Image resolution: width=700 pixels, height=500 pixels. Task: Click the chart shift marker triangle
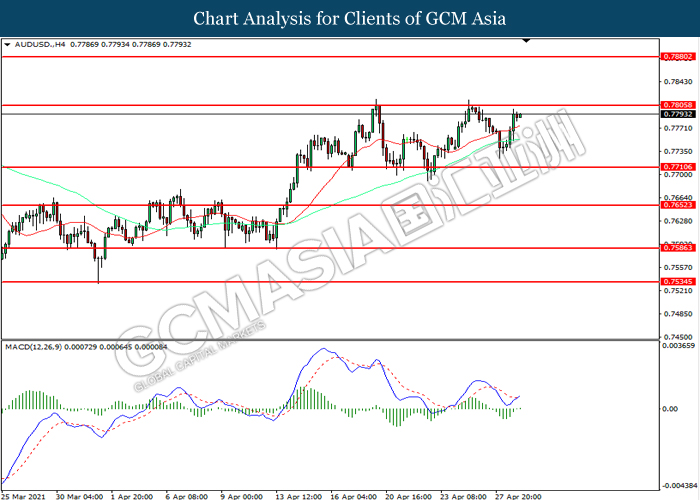[x=526, y=41]
